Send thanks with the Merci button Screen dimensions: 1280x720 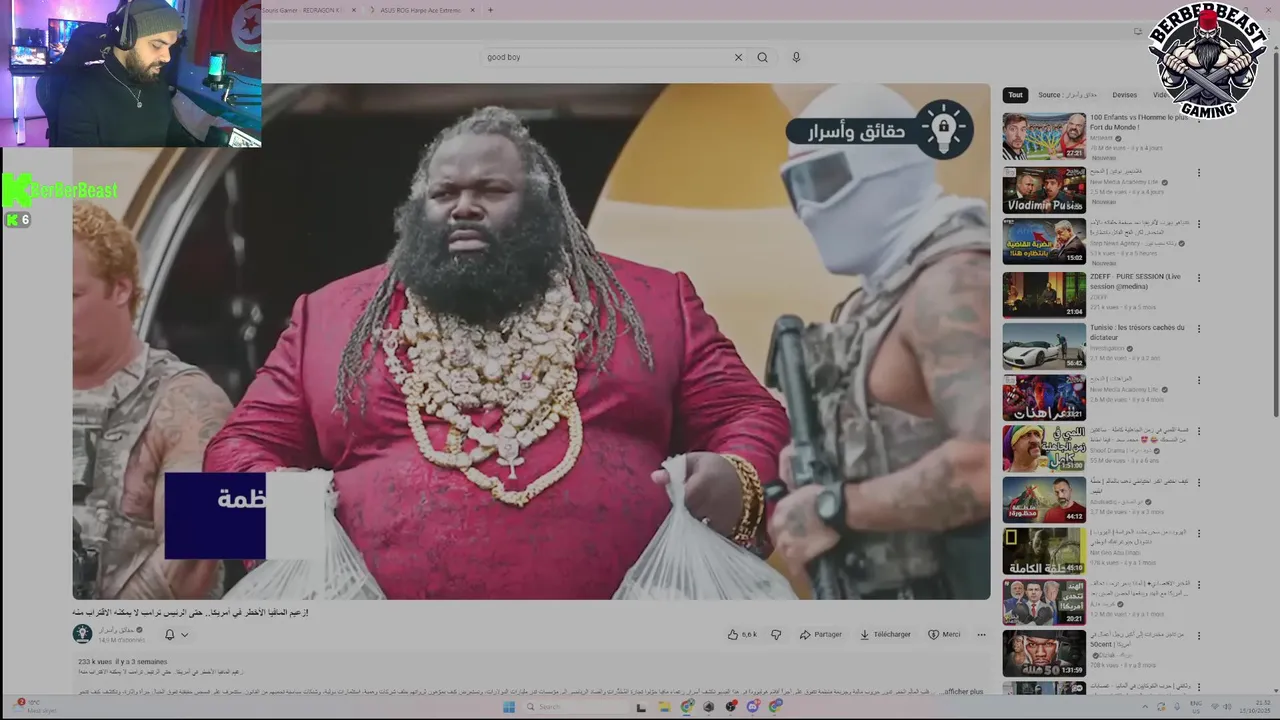click(944, 634)
